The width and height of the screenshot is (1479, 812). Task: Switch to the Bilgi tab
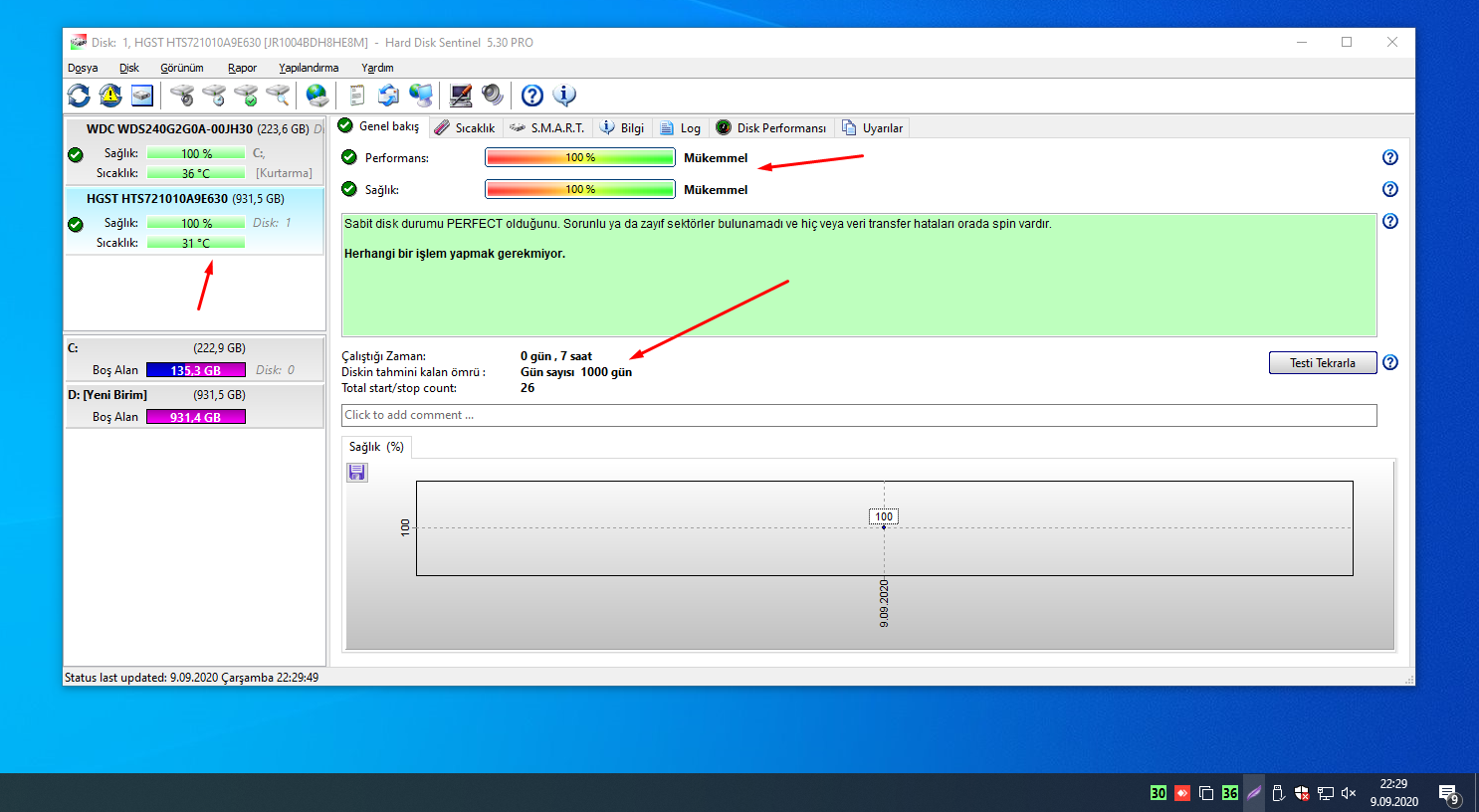(622, 127)
